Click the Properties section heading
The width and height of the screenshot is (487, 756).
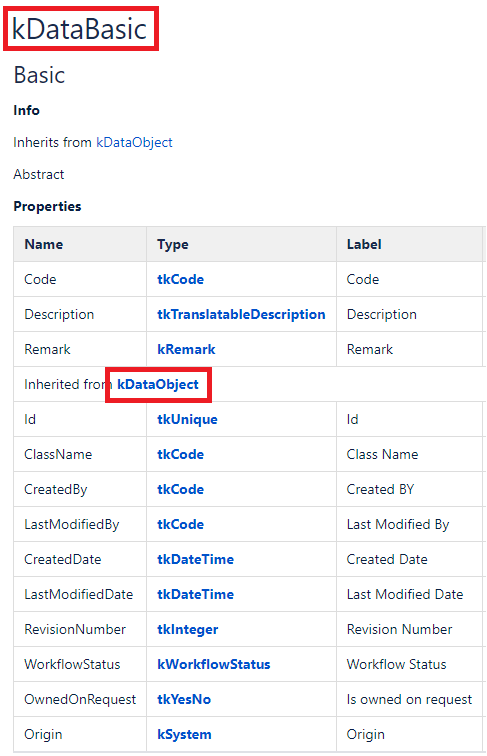[x=47, y=206]
